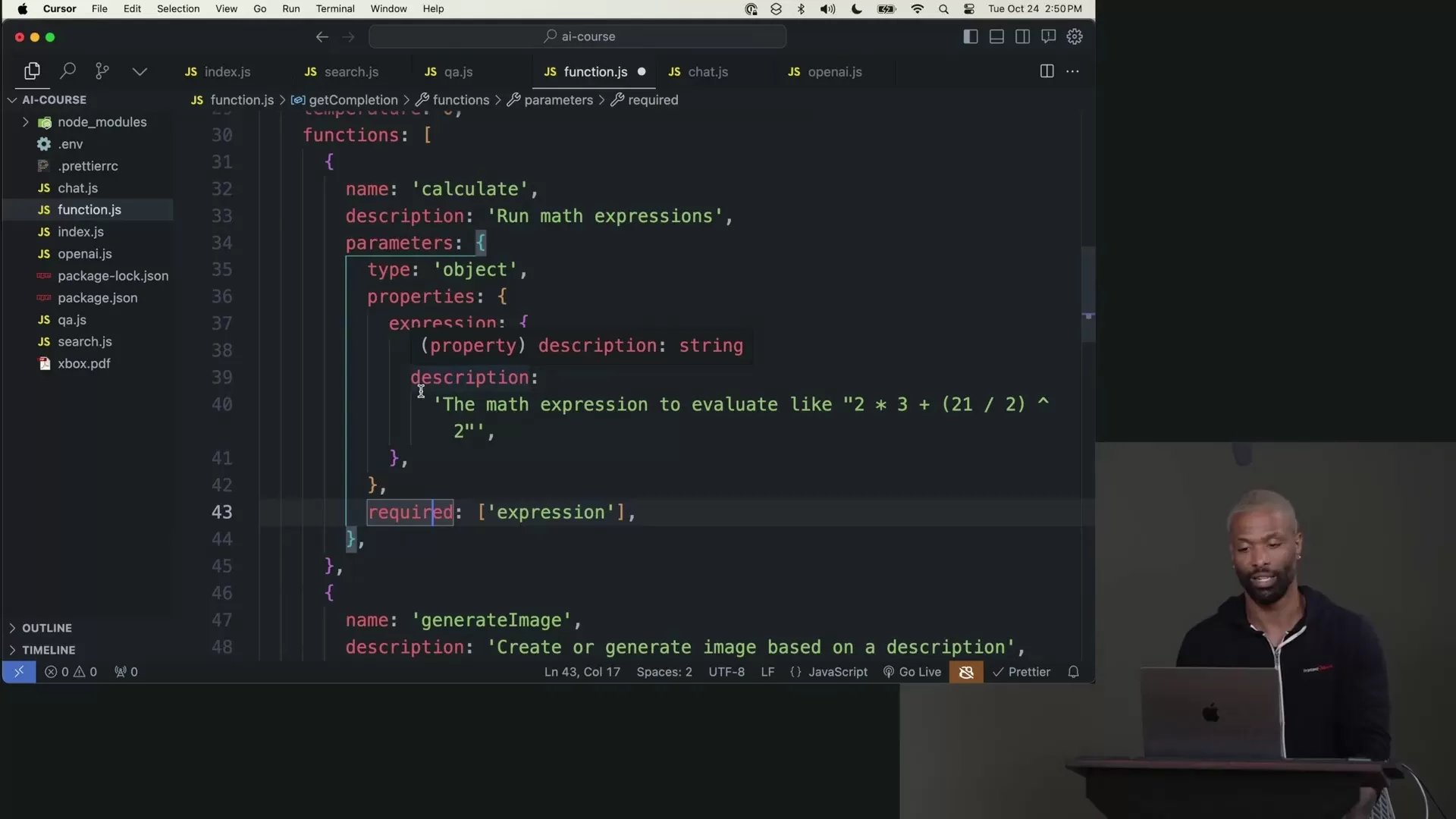The width and height of the screenshot is (1456, 819).
Task: Open the Source Control view
Action: (102, 71)
